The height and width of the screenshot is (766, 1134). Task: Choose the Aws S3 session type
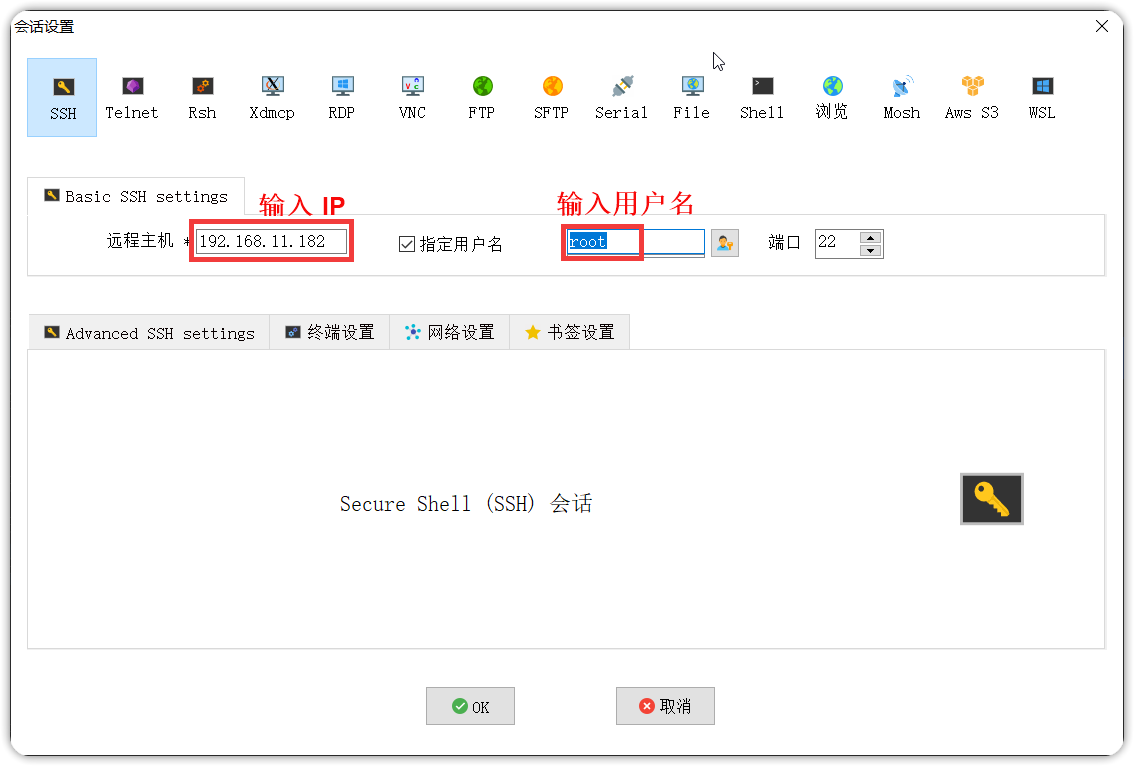(x=971, y=98)
